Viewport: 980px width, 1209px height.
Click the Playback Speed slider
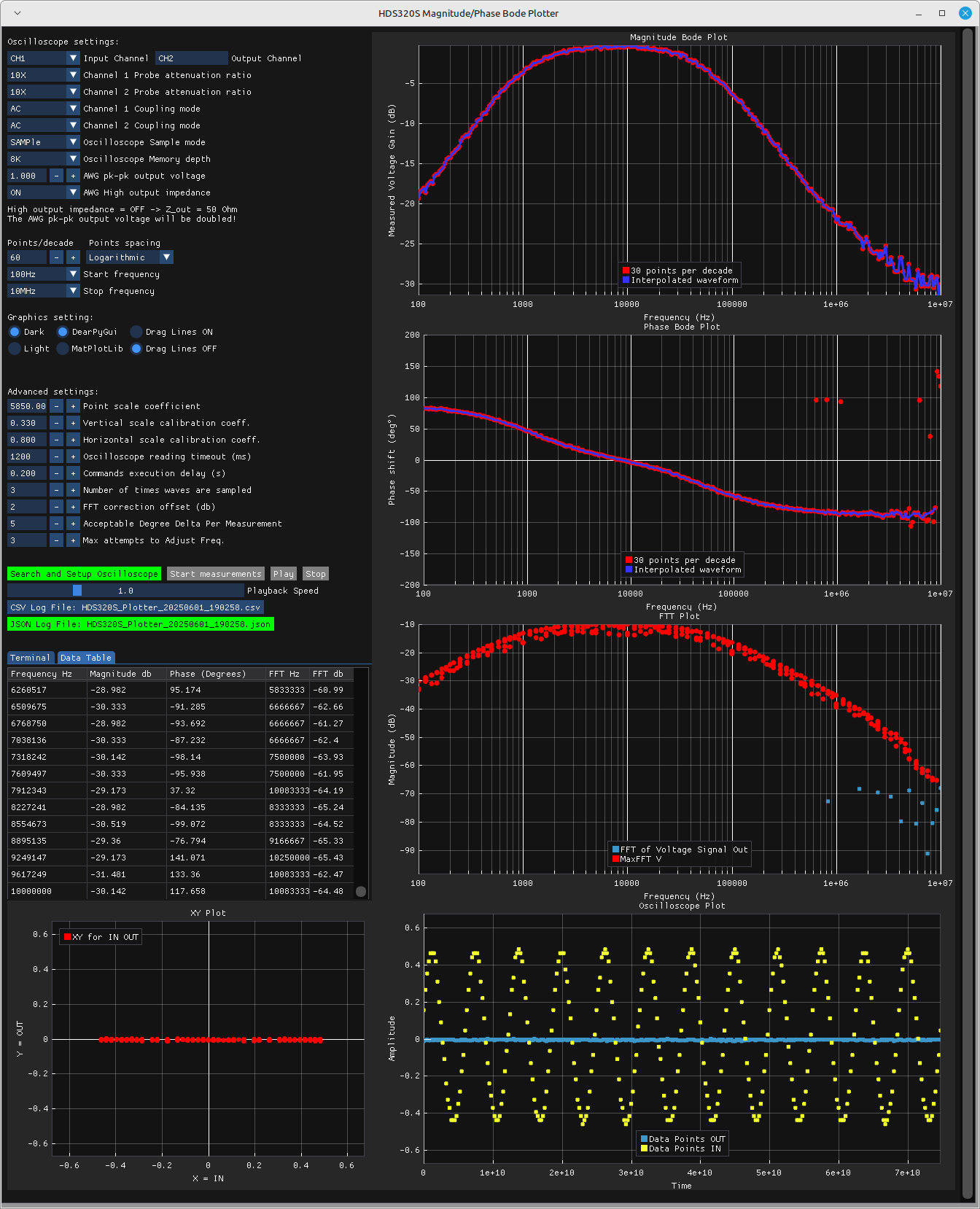pyautogui.click(x=125, y=591)
